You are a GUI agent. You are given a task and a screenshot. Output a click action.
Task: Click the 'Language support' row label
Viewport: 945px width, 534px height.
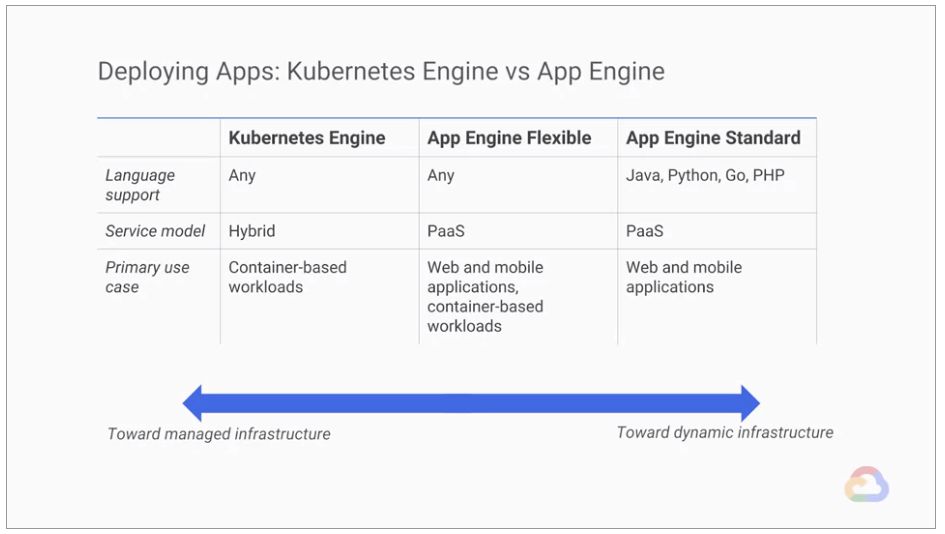[140, 185]
